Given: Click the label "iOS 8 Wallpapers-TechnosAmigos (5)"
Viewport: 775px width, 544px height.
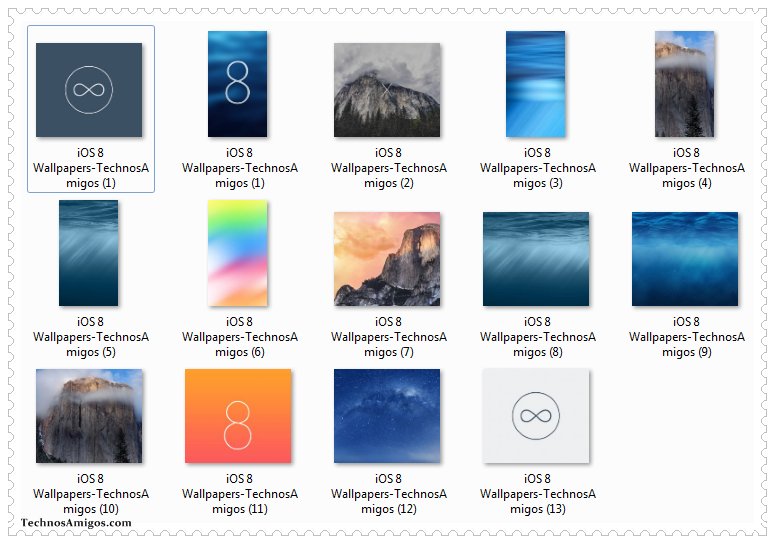Looking at the screenshot, I should (x=91, y=337).
